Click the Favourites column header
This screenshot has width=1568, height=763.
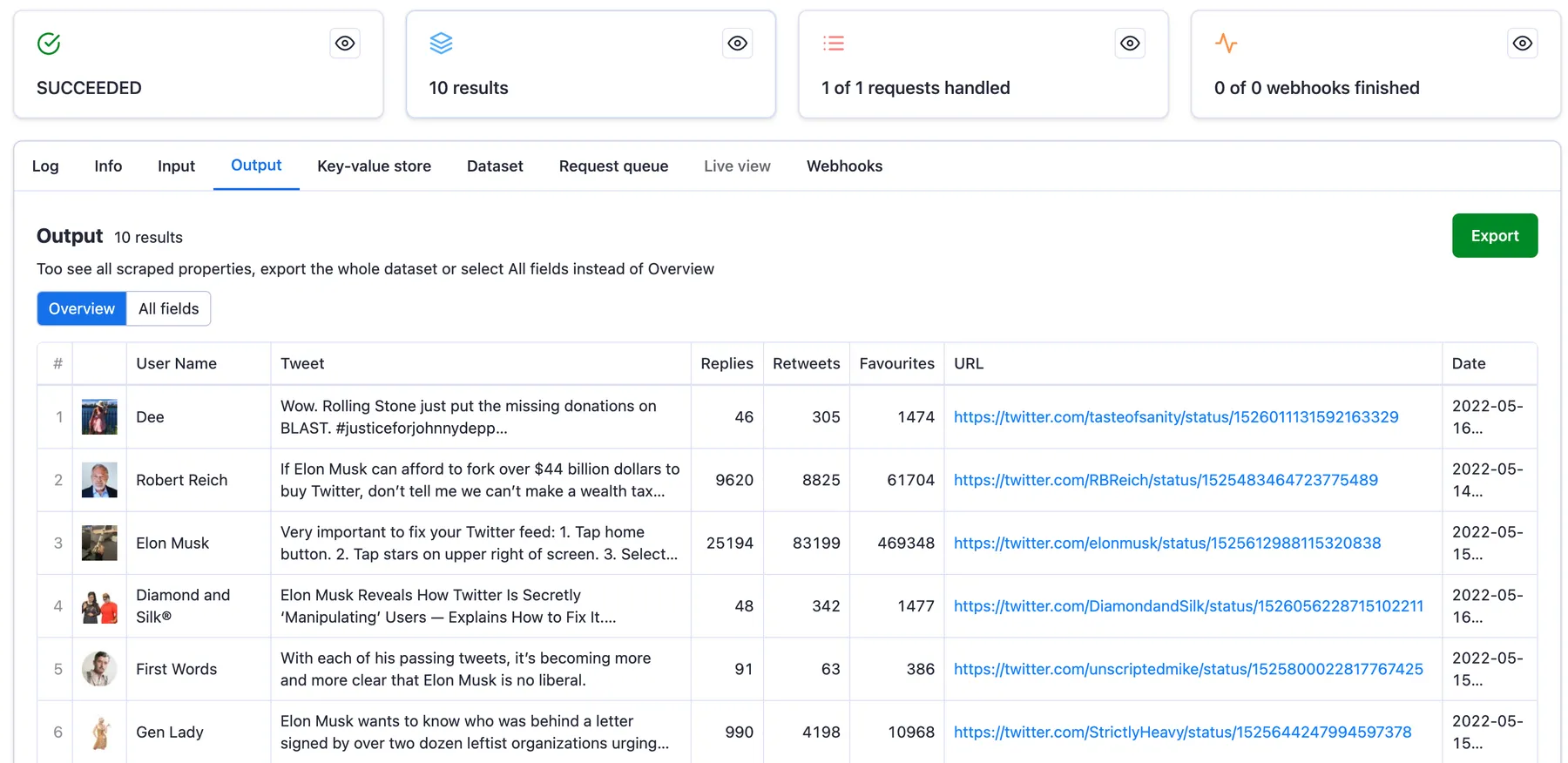point(896,364)
